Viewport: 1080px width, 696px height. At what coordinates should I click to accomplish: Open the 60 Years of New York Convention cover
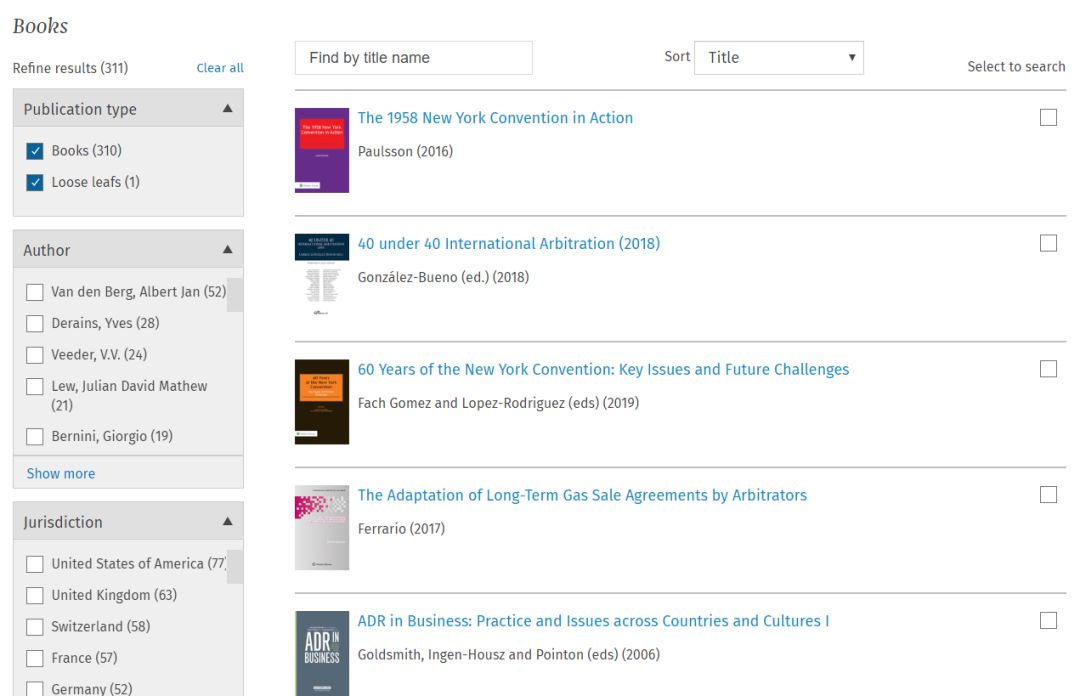pos(321,402)
